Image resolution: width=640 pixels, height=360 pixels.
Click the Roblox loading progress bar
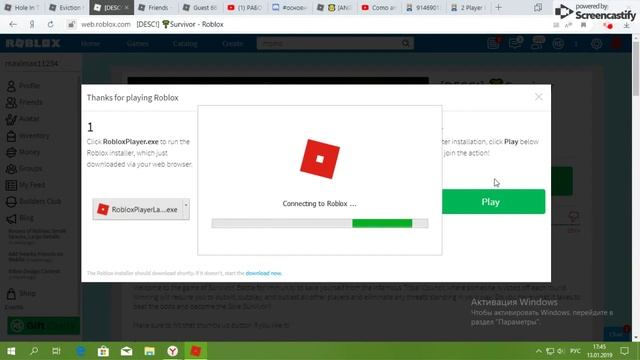click(320, 223)
